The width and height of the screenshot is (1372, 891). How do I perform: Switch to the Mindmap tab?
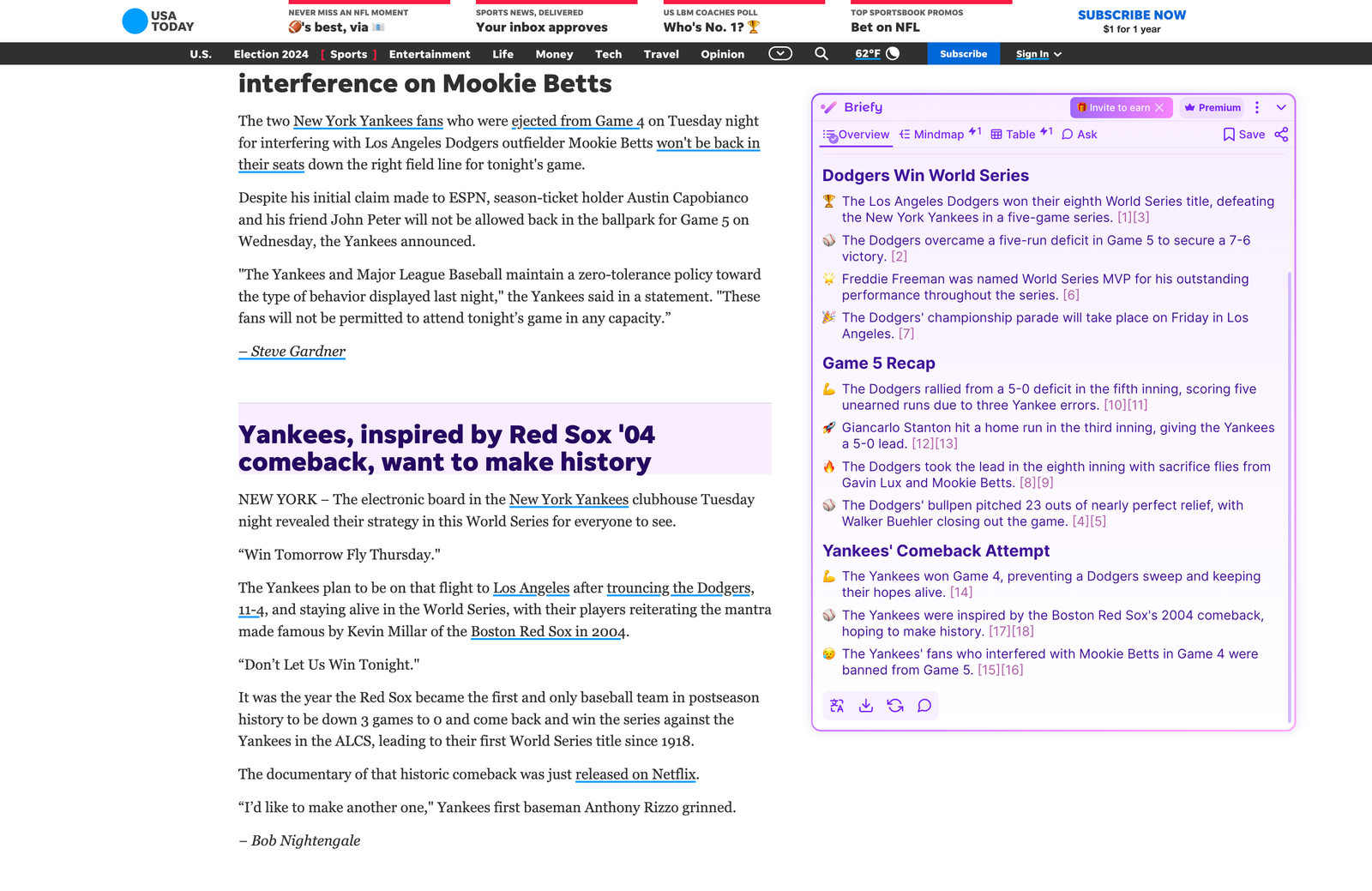(x=939, y=134)
